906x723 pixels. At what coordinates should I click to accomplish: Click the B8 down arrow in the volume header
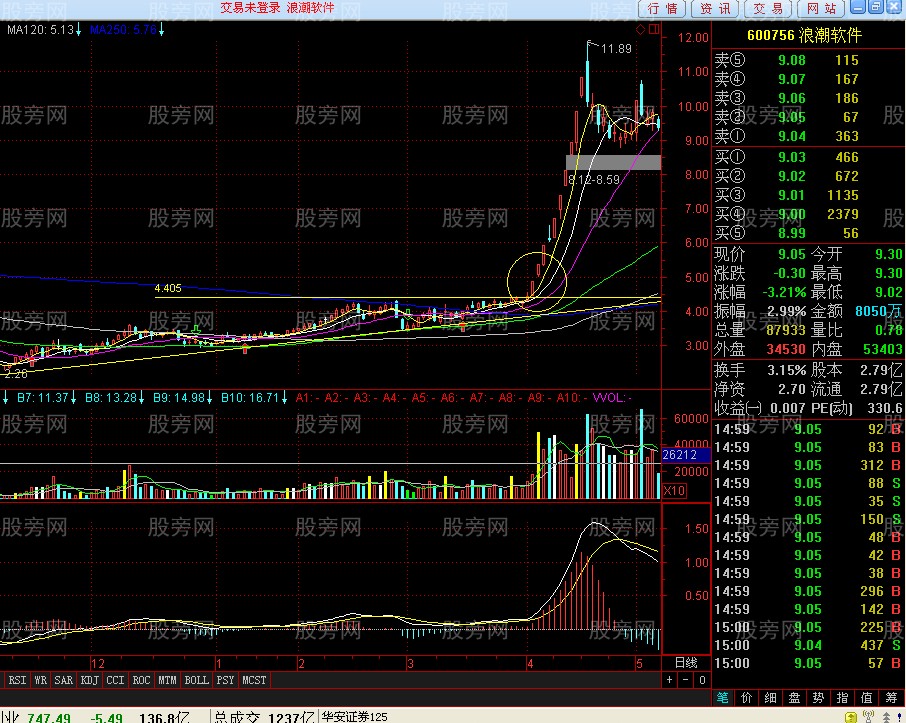point(141,398)
